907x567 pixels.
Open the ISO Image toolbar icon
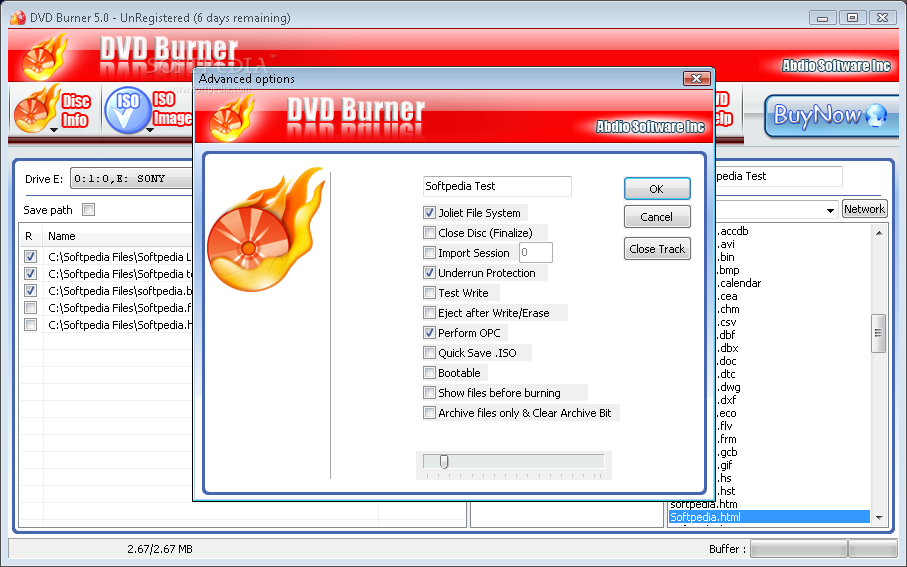pos(127,110)
